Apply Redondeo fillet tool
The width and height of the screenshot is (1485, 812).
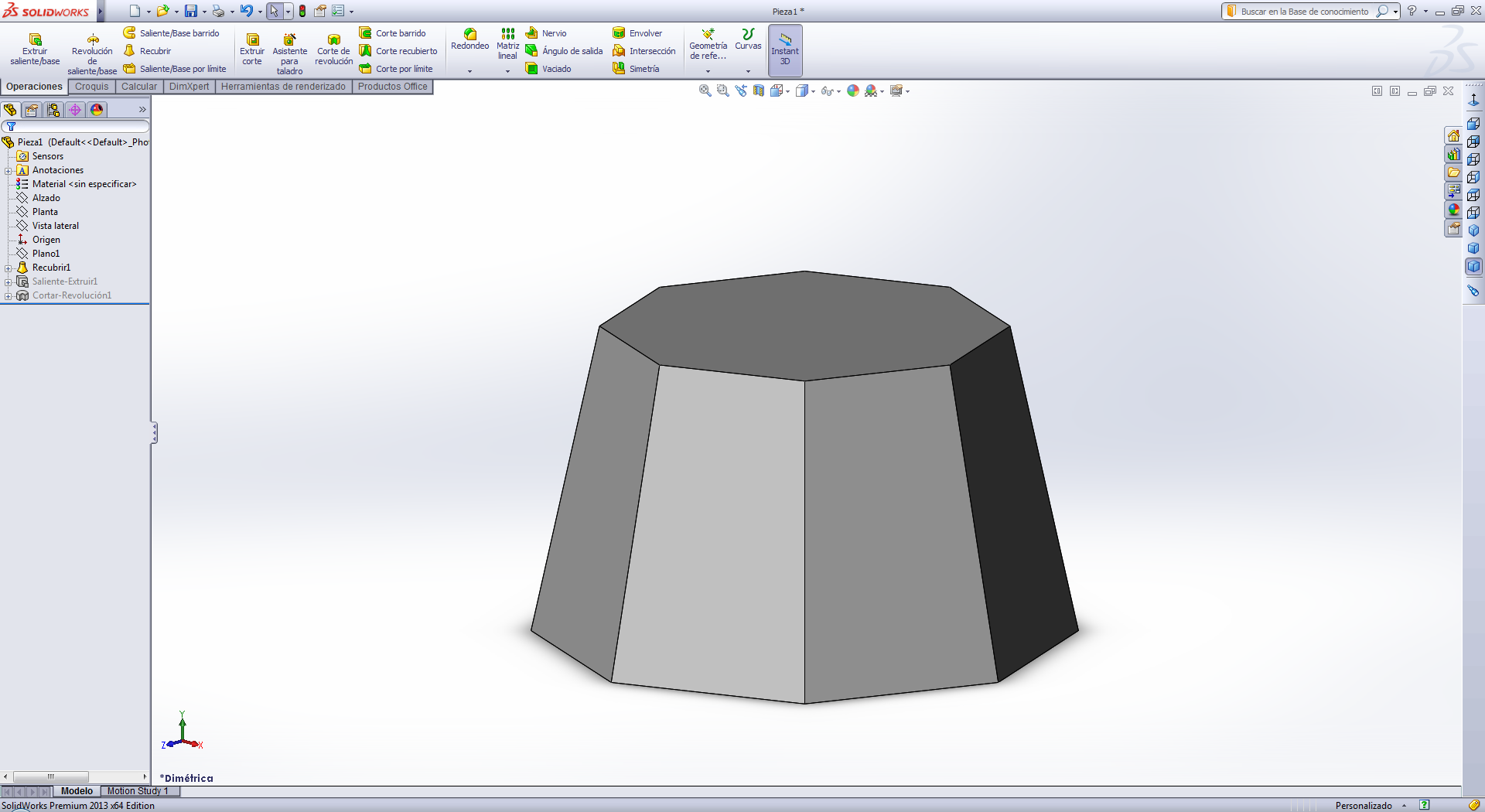[x=469, y=39]
